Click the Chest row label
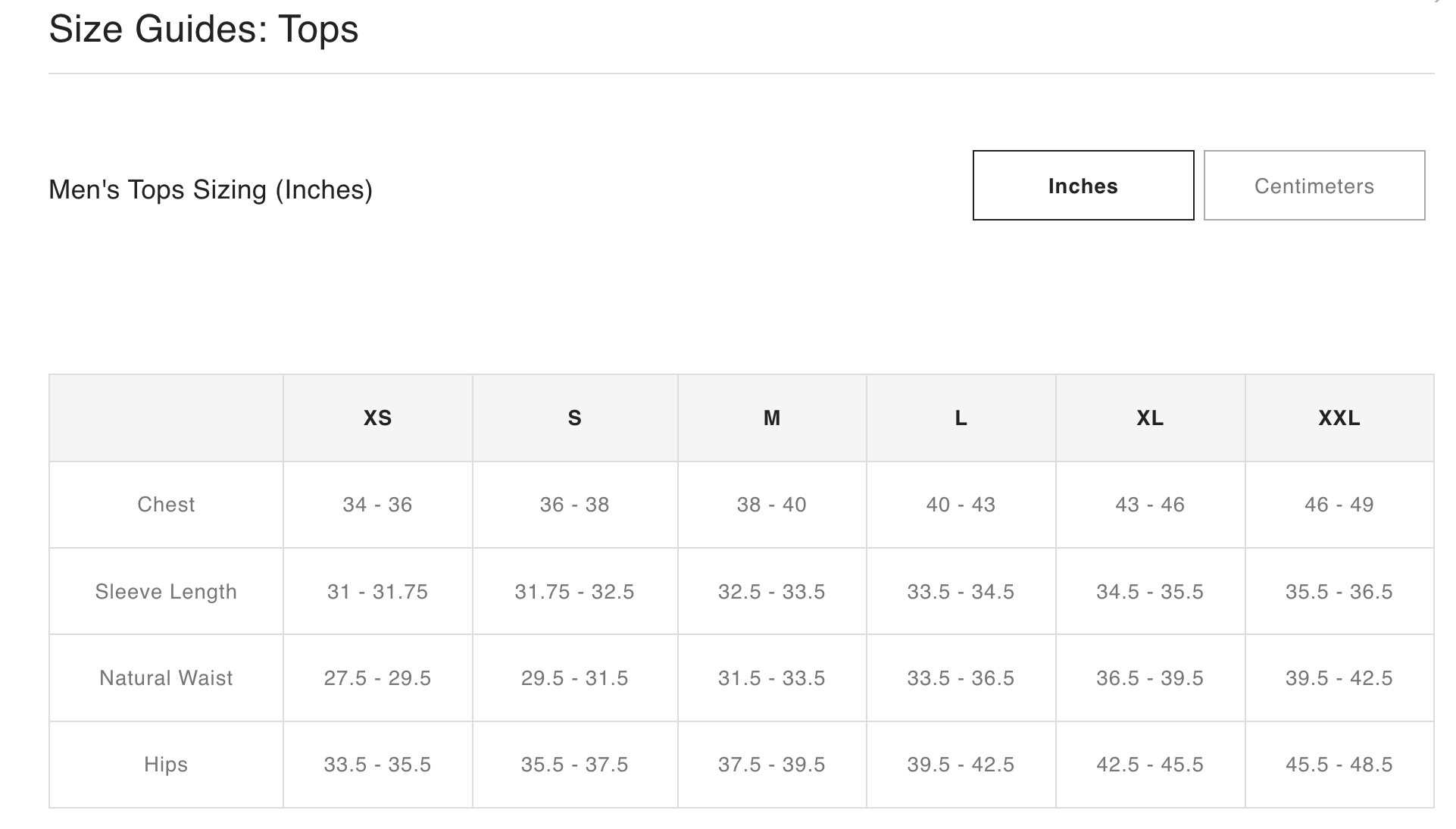Image resolution: width=1456 pixels, height=829 pixels. pos(166,505)
